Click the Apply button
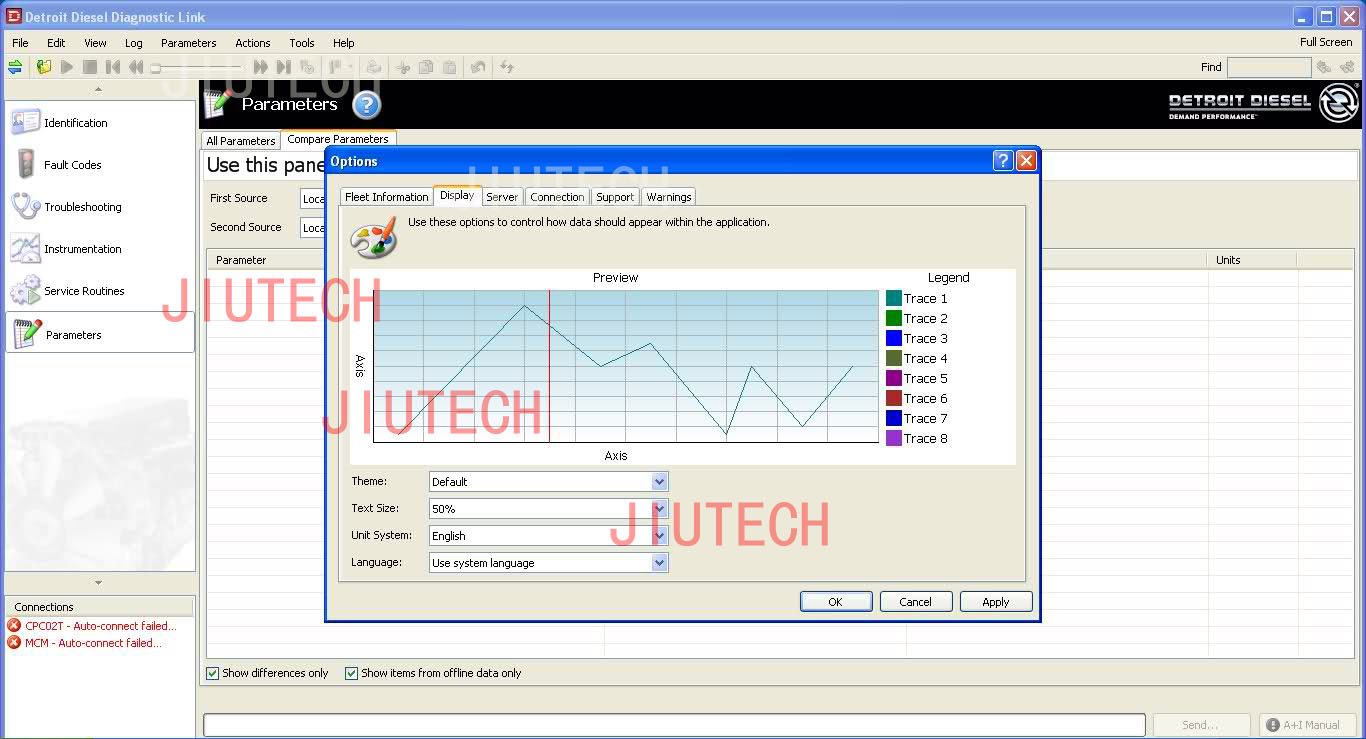Screen dimensions: 1366x739 pos(996,602)
